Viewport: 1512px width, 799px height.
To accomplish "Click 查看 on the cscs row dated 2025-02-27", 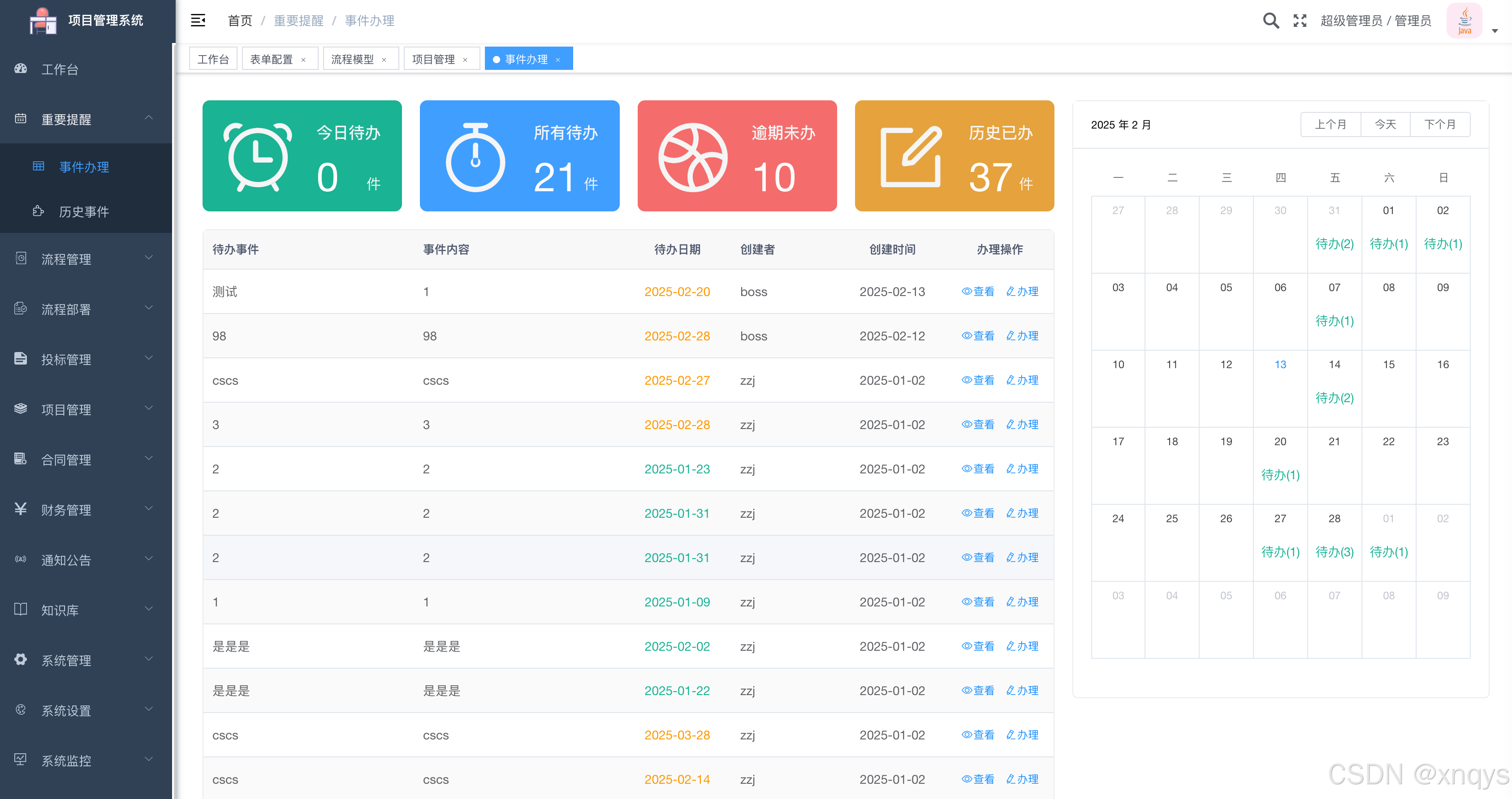I will tap(978, 380).
